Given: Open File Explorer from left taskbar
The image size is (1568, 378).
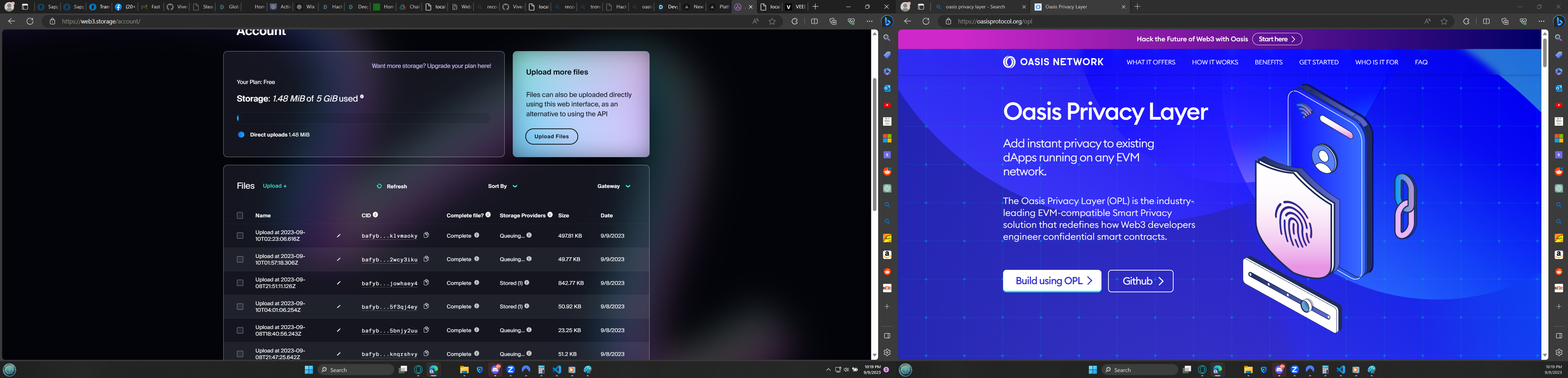Looking at the screenshot, I should click(464, 370).
